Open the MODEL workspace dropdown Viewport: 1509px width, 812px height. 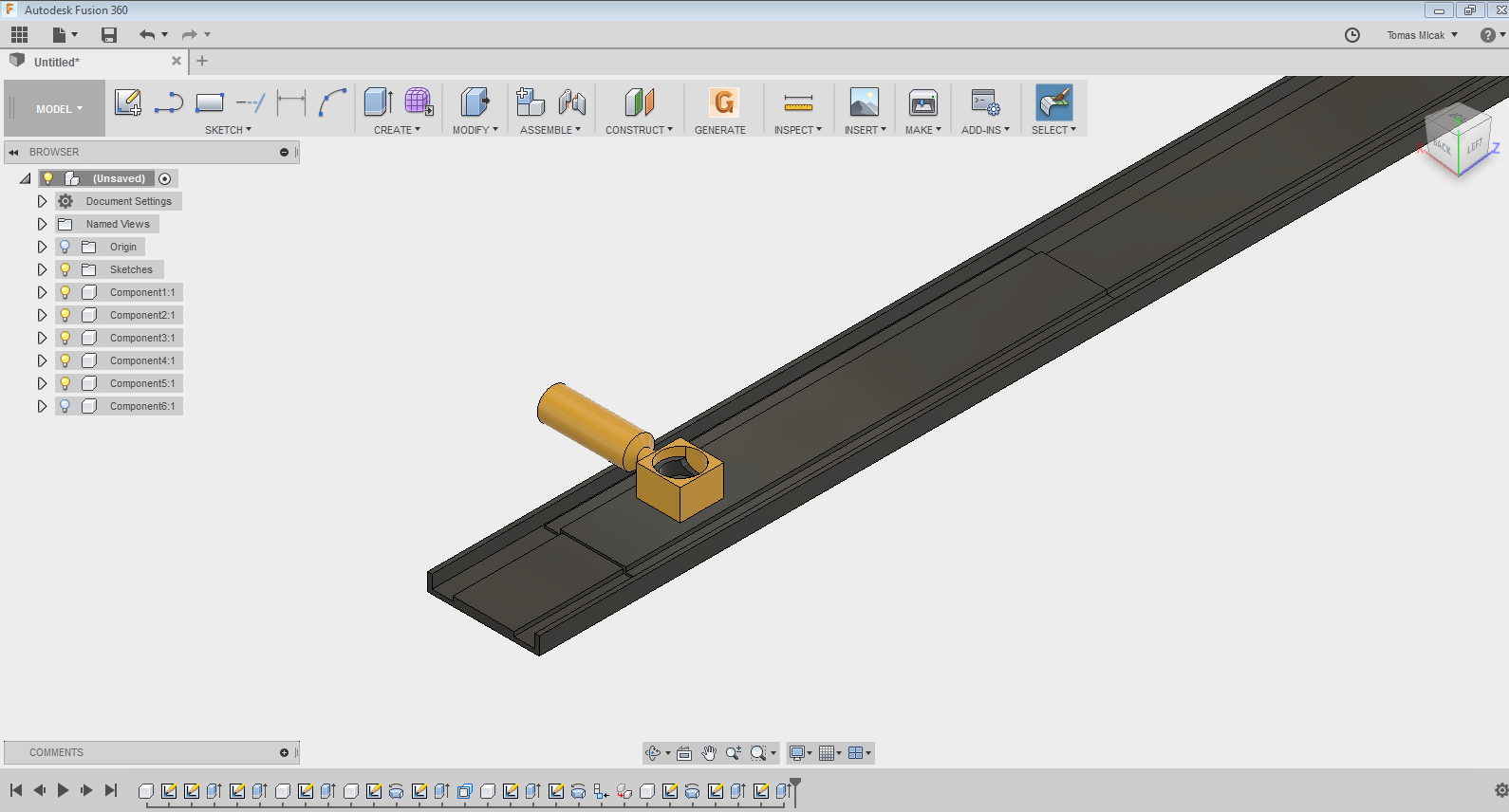[x=59, y=109]
